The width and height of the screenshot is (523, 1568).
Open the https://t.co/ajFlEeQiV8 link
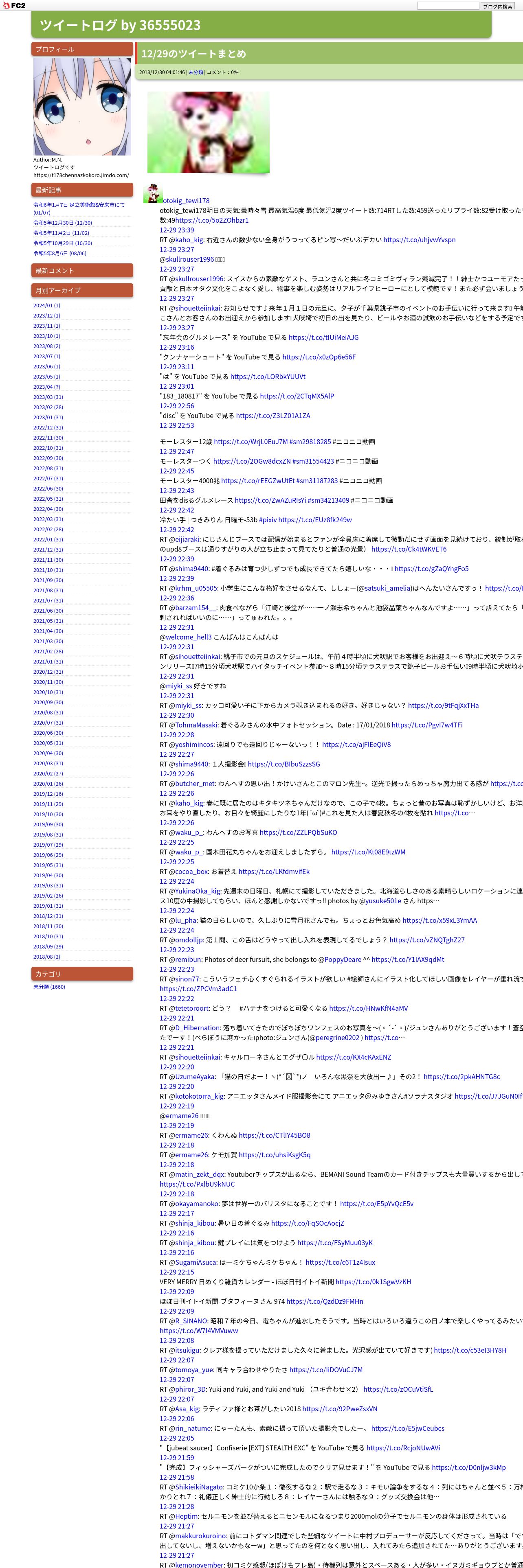point(356,745)
